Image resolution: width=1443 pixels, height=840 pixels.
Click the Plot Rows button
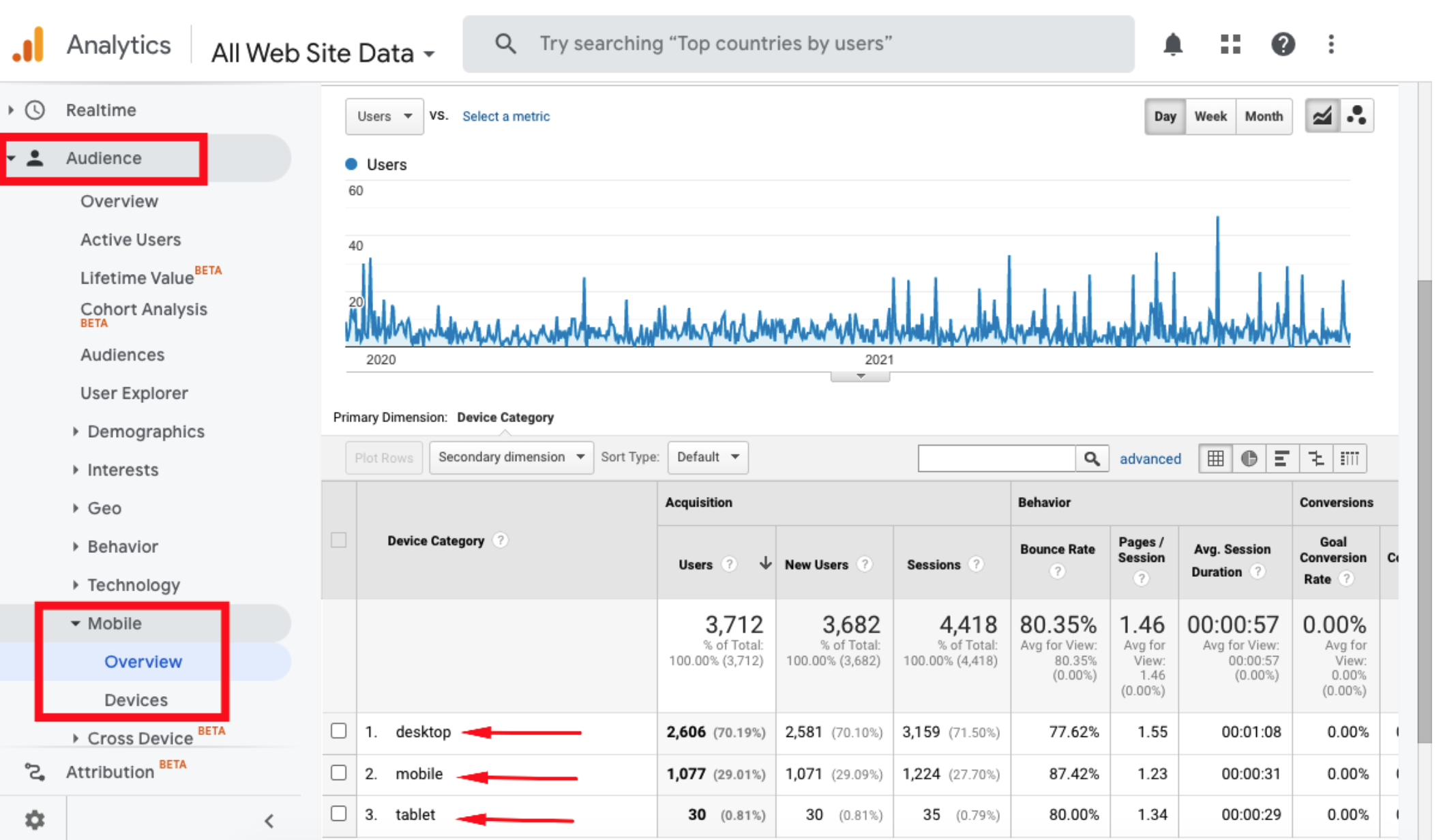point(384,457)
